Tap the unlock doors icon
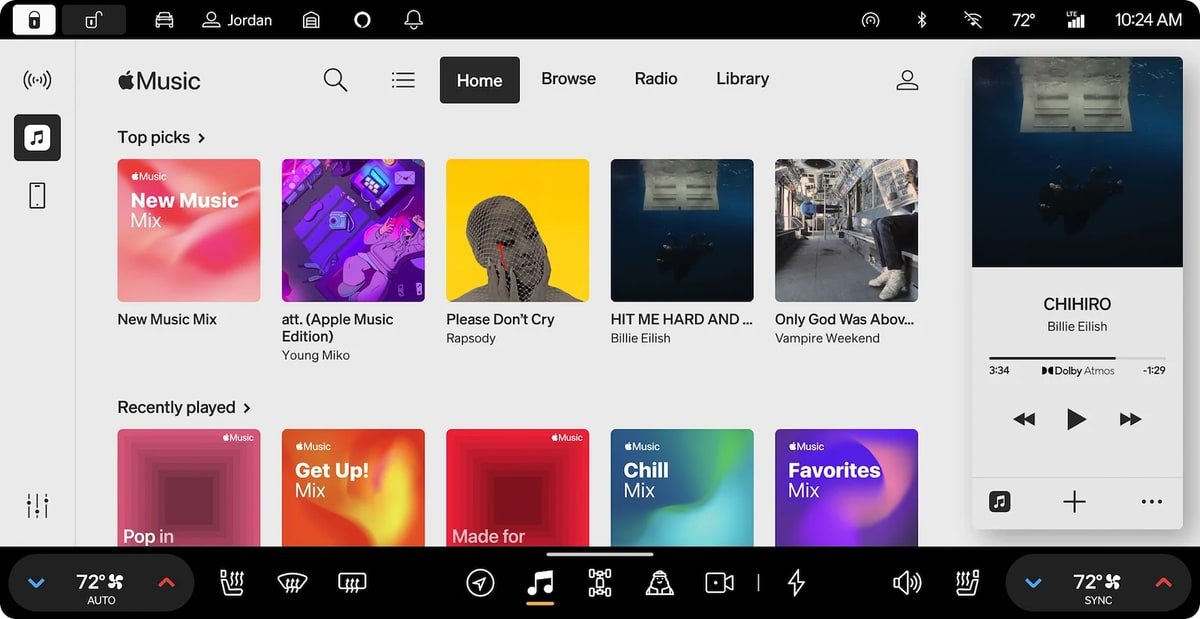Viewport: 1200px width, 619px height. click(93, 19)
